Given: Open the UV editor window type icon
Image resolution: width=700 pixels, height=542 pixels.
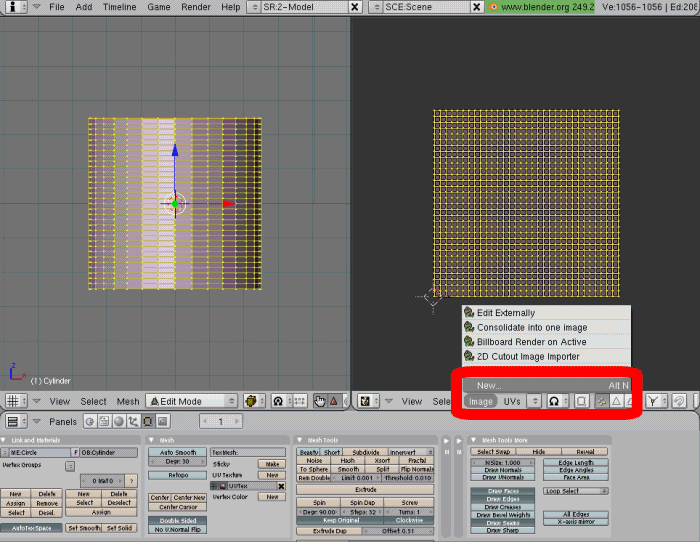Looking at the screenshot, I should click(367, 400).
